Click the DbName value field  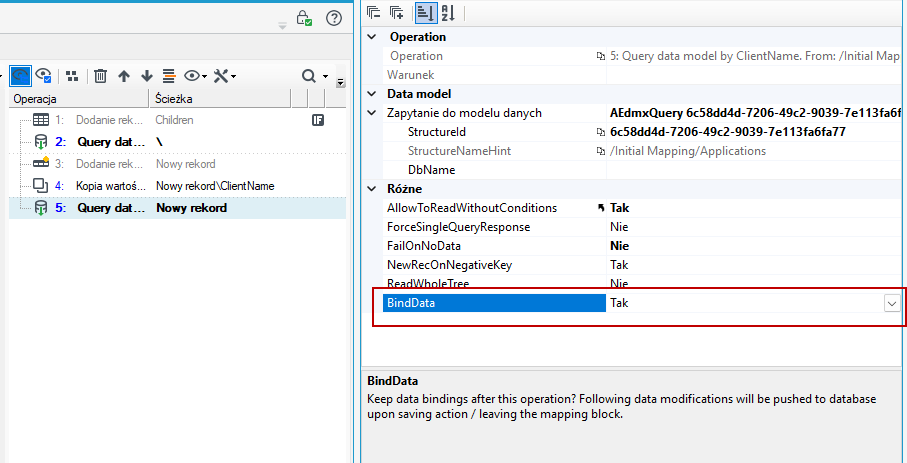point(755,170)
